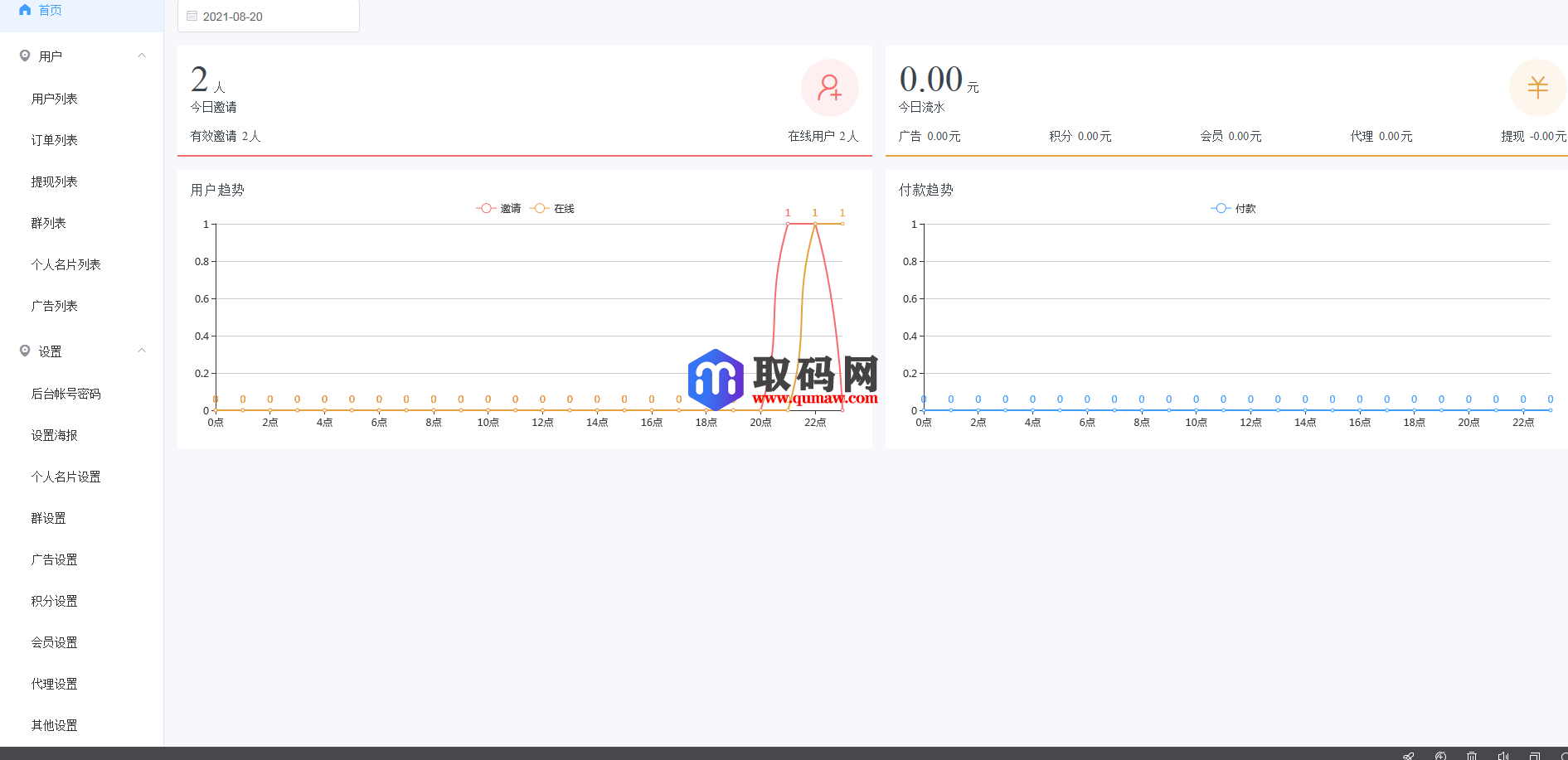Collapse the 设置 sidebar section
The height and width of the screenshot is (760, 1568).
(142, 351)
